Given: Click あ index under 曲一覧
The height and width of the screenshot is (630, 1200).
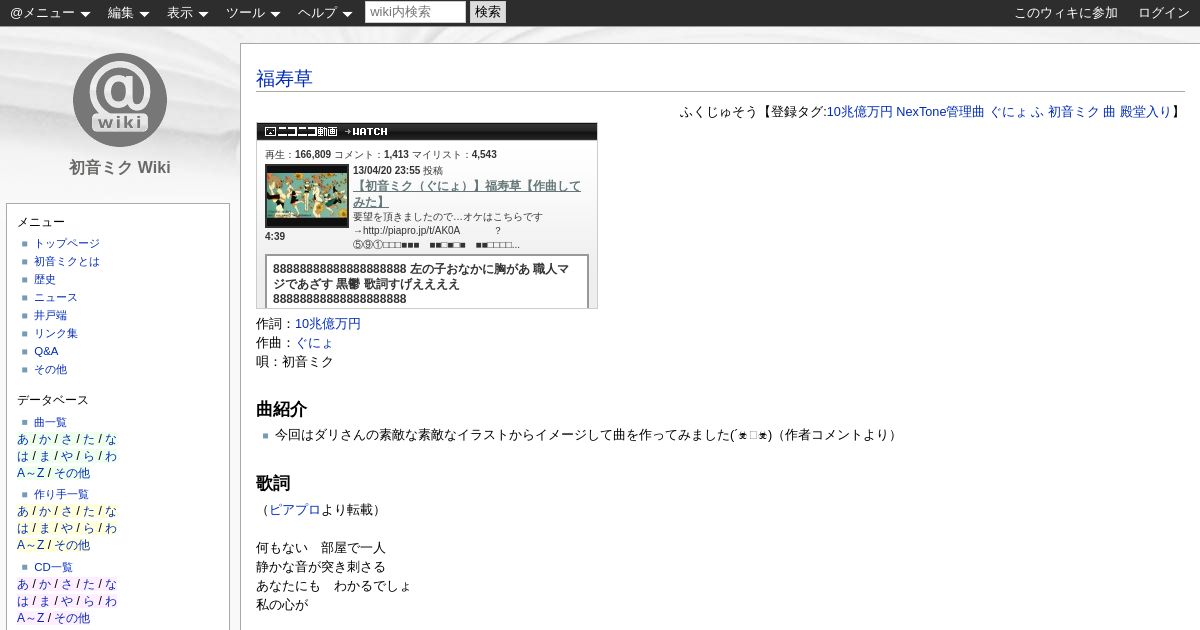Looking at the screenshot, I should click(x=23, y=439).
